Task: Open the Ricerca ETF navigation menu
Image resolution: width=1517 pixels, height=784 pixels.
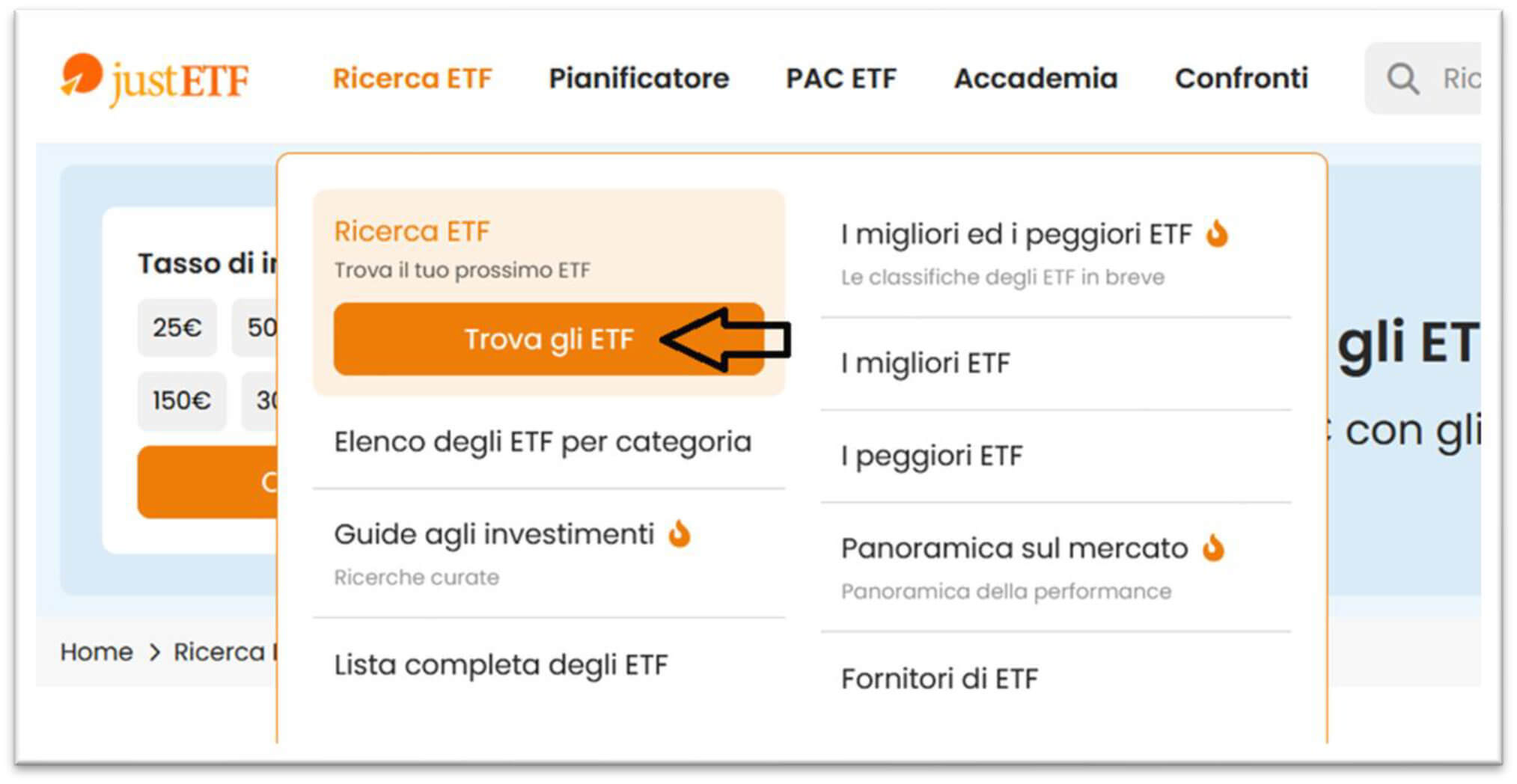Action: click(412, 79)
